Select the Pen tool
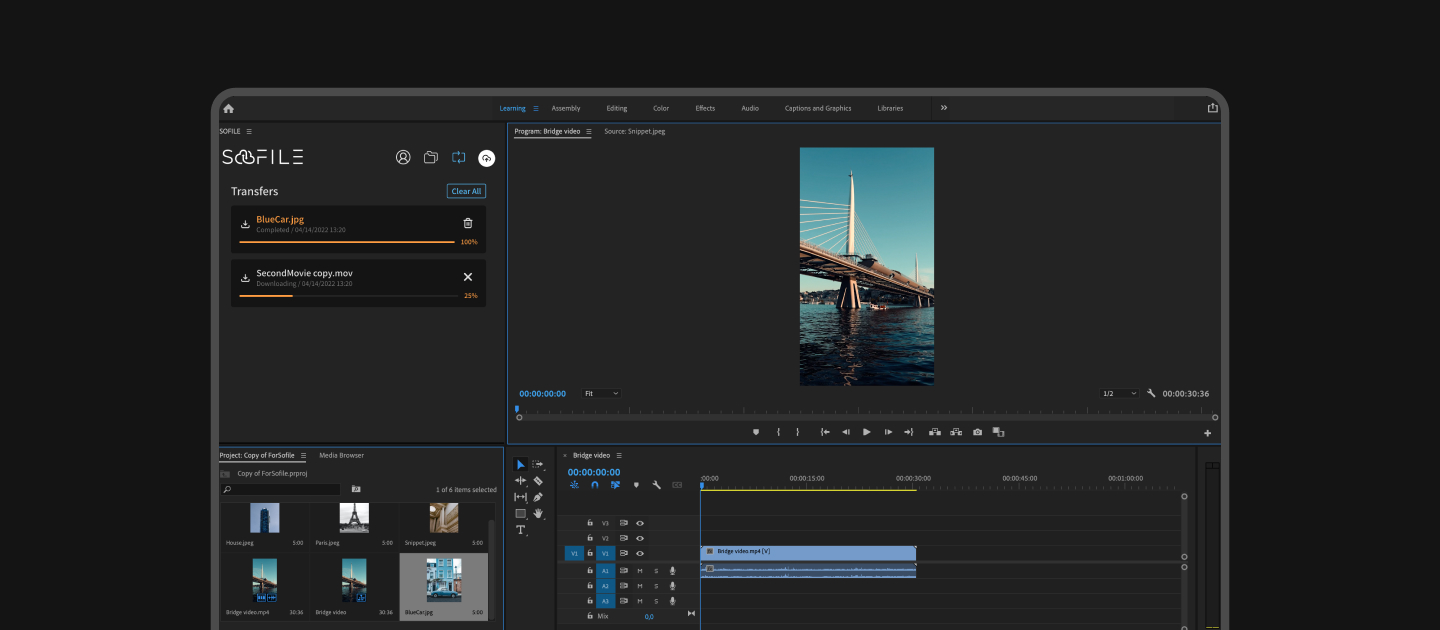Screen dimensions: 1440x630 538,497
